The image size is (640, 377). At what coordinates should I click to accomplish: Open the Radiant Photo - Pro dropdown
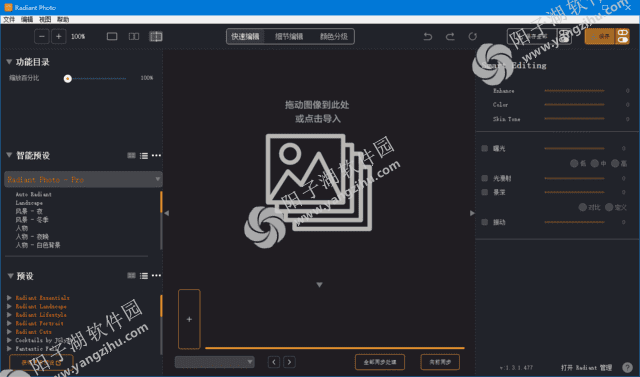click(83, 180)
